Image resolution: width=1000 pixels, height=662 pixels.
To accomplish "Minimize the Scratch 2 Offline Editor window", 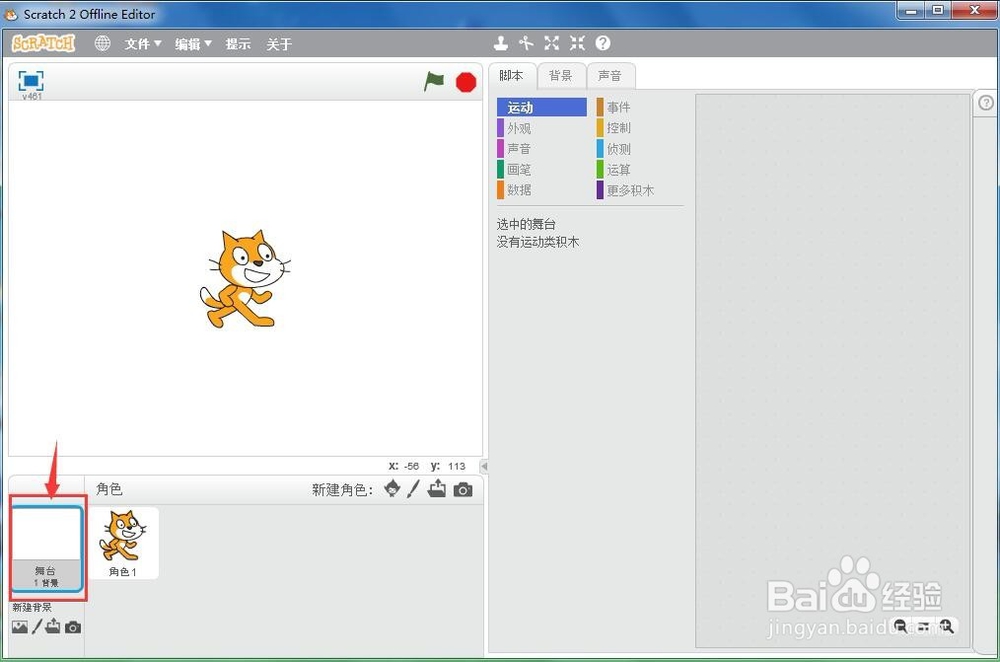I will click(911, 11).
